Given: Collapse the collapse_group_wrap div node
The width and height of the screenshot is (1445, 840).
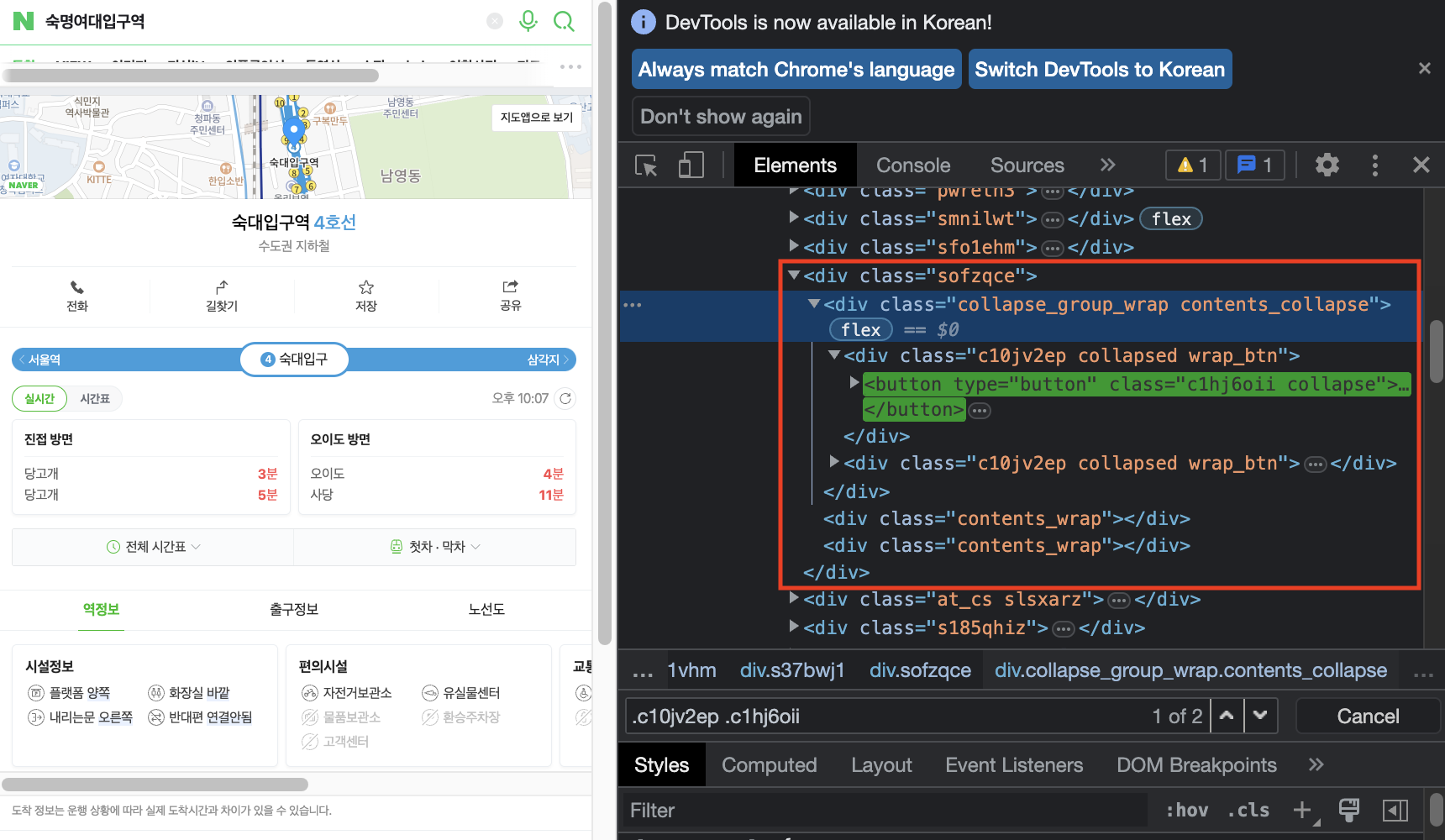Looking at the screenshot, I should [813, 303].
